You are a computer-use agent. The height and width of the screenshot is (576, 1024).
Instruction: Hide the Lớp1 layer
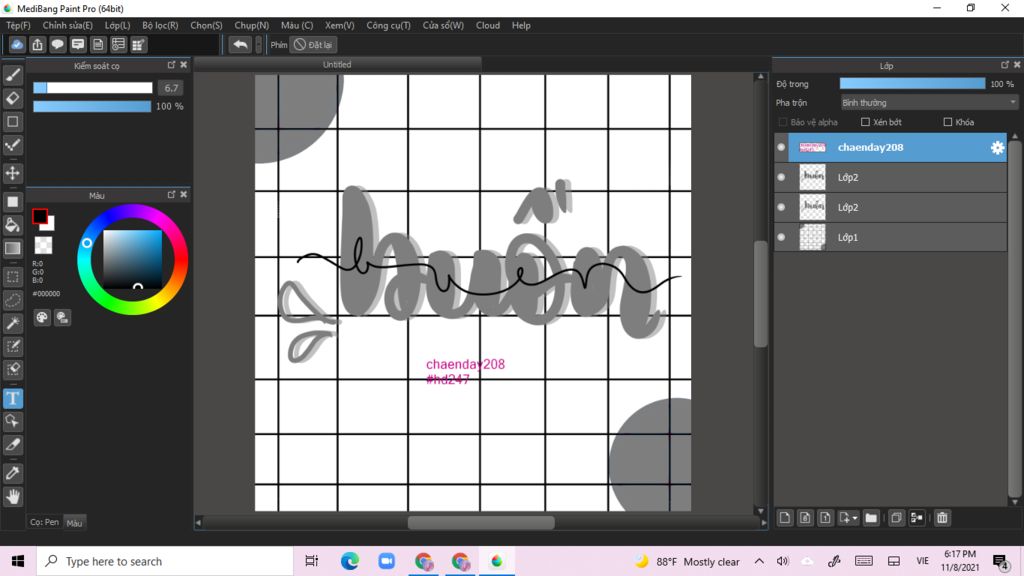click(x=781, y=237)
